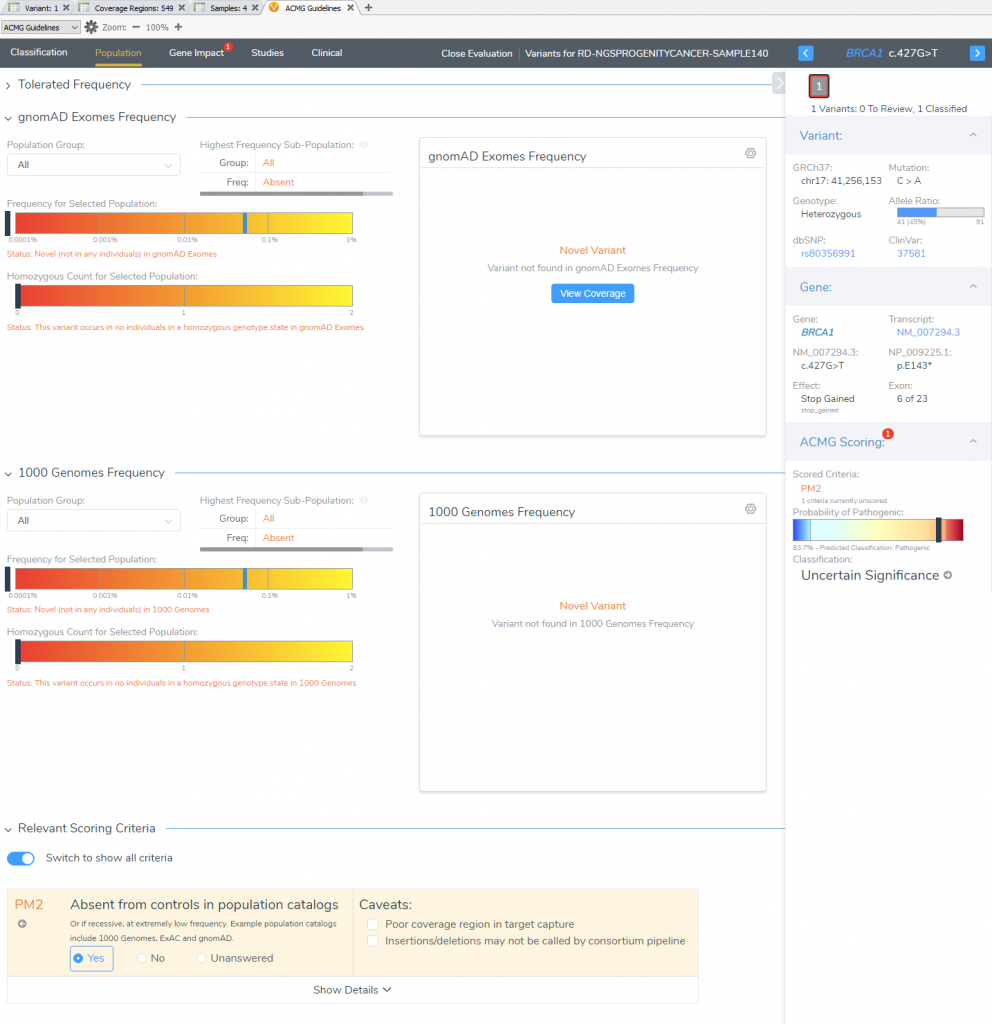This screenshot has width=992, height=1024.
Task: Click the minus icon to zoom out
Action: pos(136,27)
